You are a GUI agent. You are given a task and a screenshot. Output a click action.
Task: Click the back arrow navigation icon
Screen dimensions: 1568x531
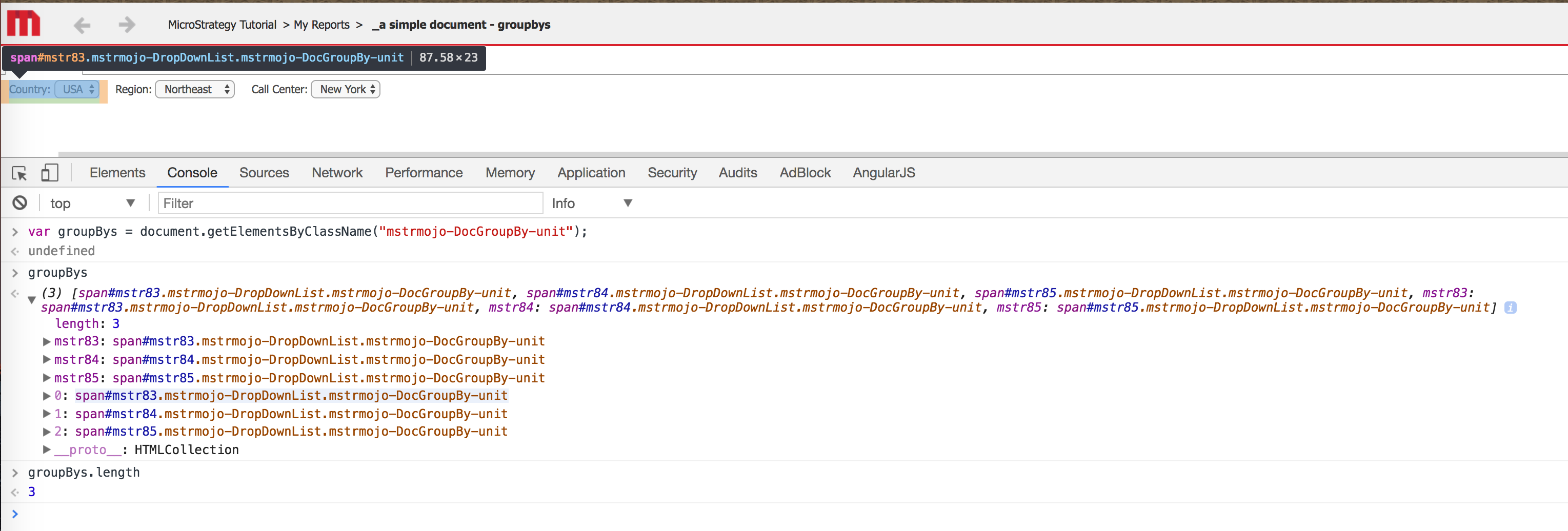[82, 25]
